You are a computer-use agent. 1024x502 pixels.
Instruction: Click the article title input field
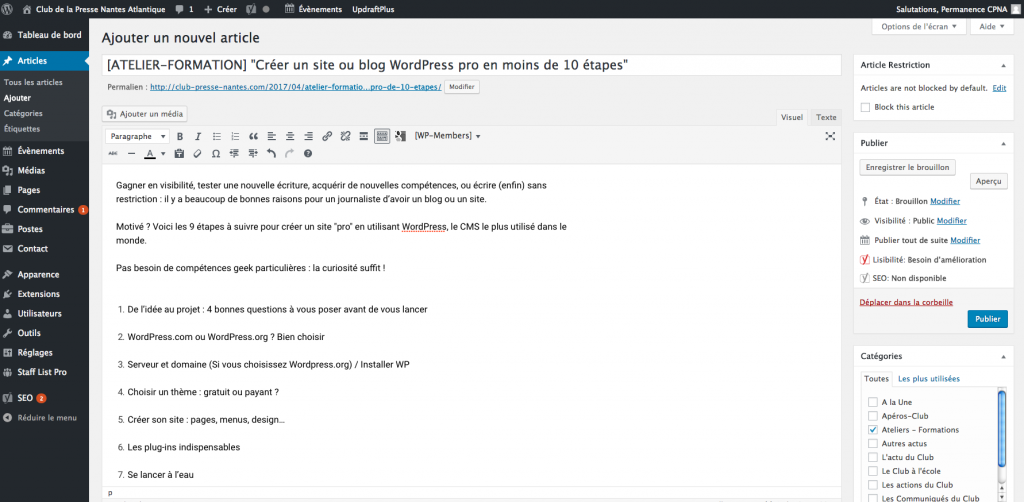point(470,65)
